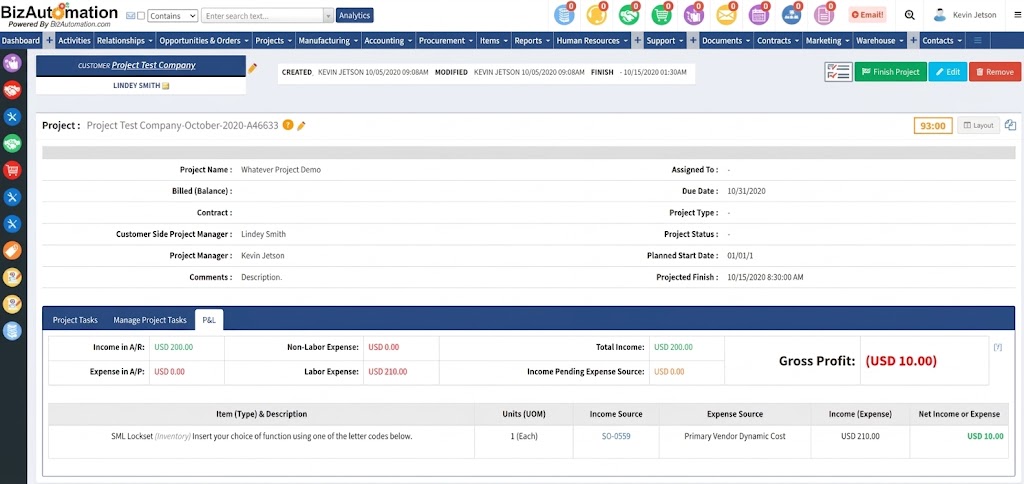Open the yellow envelope mail notification icon
Screen dimensions: 1024x484
(726, 14)
